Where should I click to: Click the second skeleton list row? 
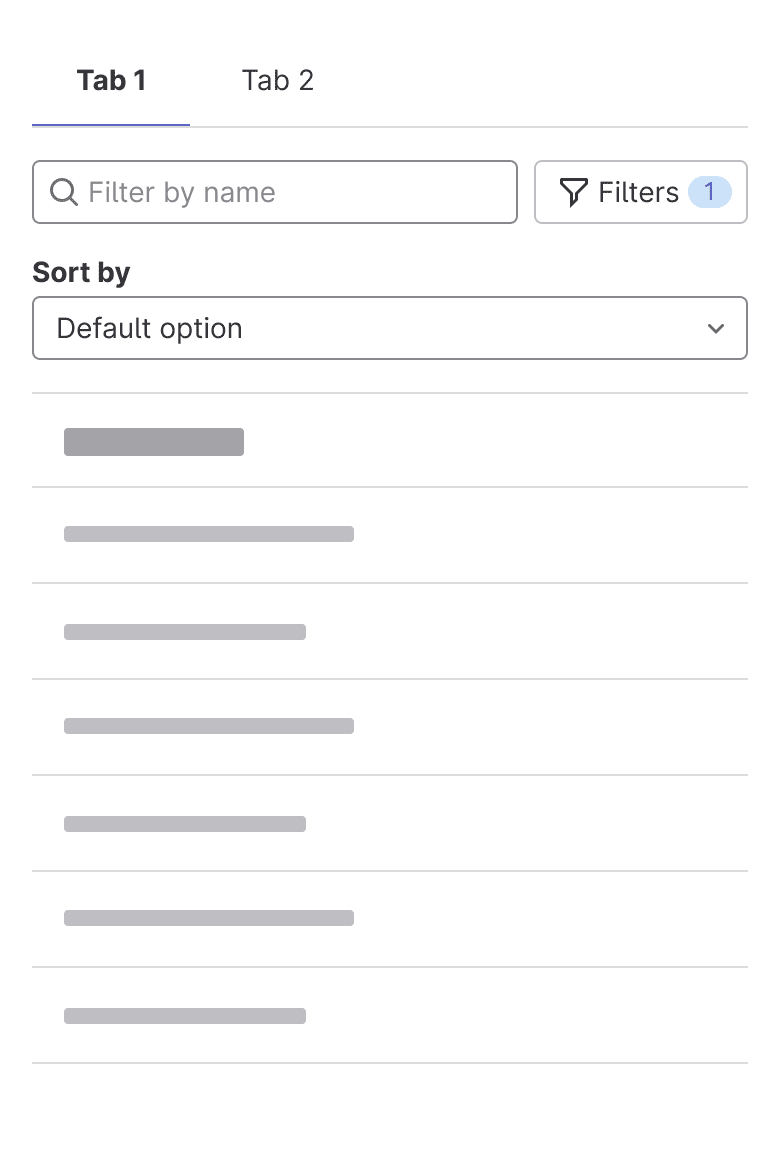click(x=390, y=534)
